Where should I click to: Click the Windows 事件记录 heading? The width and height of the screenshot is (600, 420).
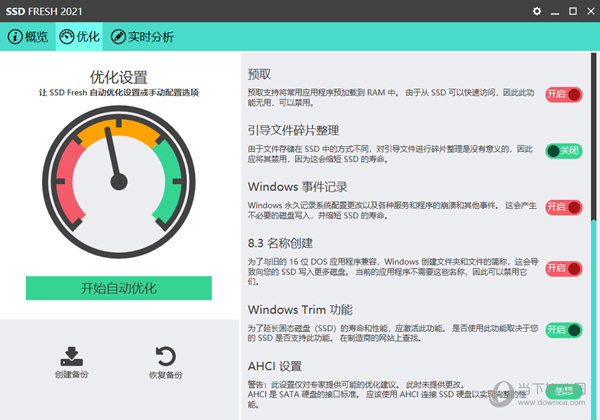(x=298, y=187)
